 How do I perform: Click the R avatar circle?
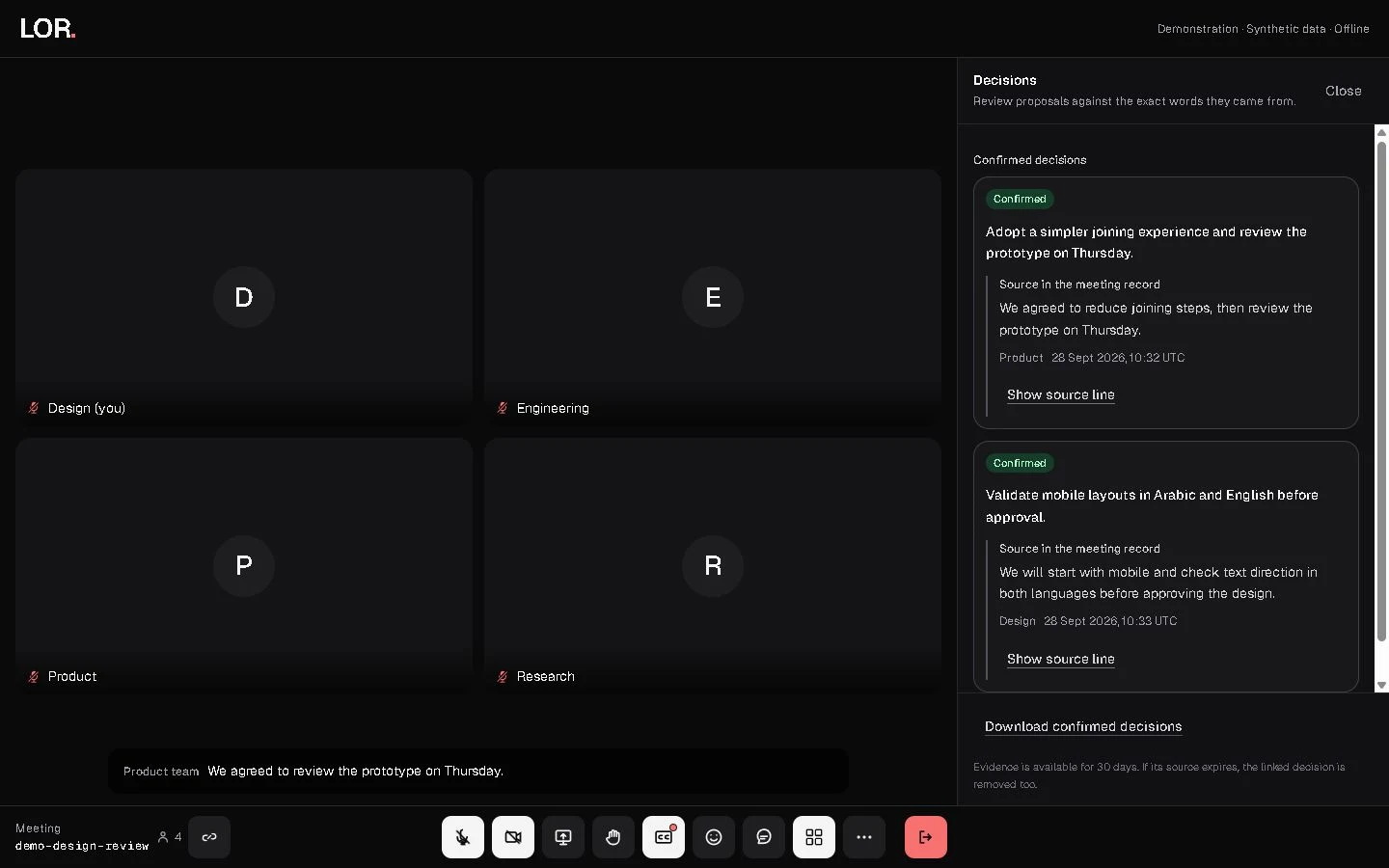pos(713,565)
